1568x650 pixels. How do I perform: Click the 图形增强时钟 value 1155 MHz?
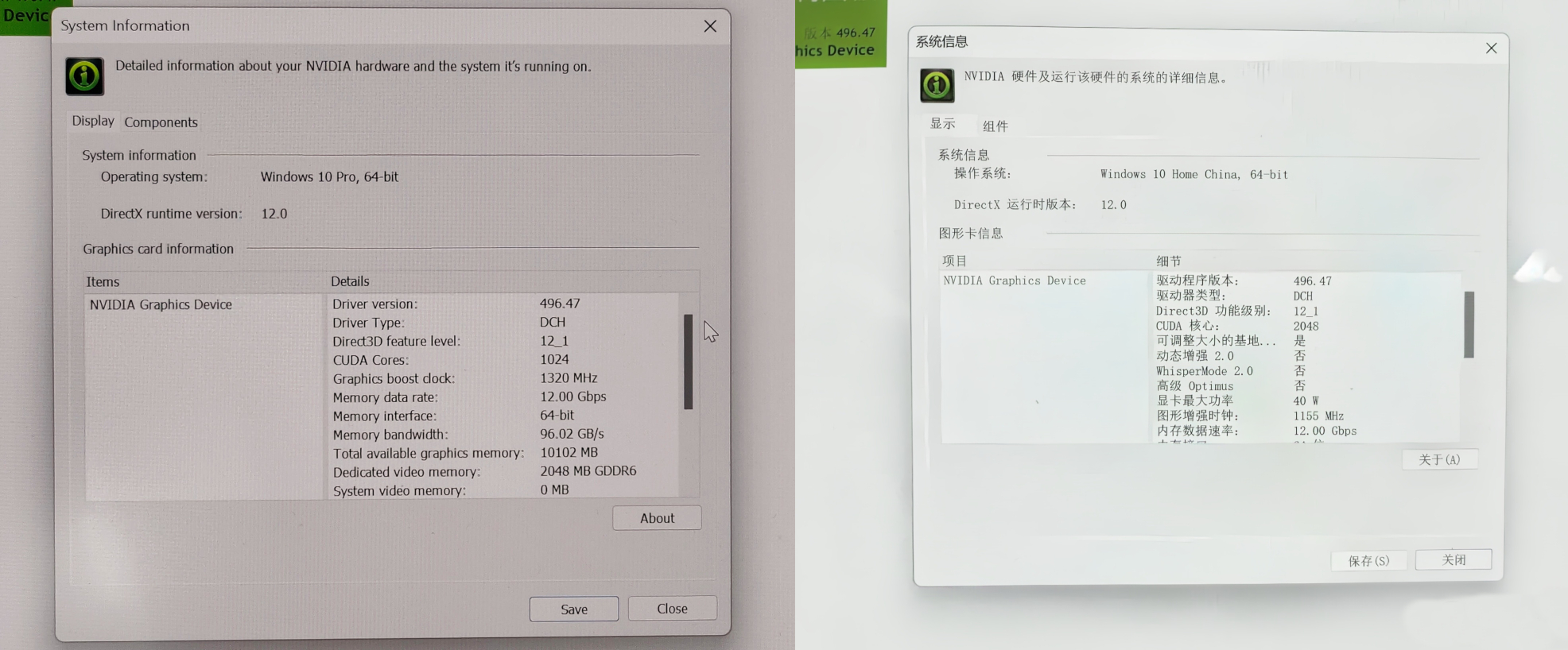[x=1318, y=416]
